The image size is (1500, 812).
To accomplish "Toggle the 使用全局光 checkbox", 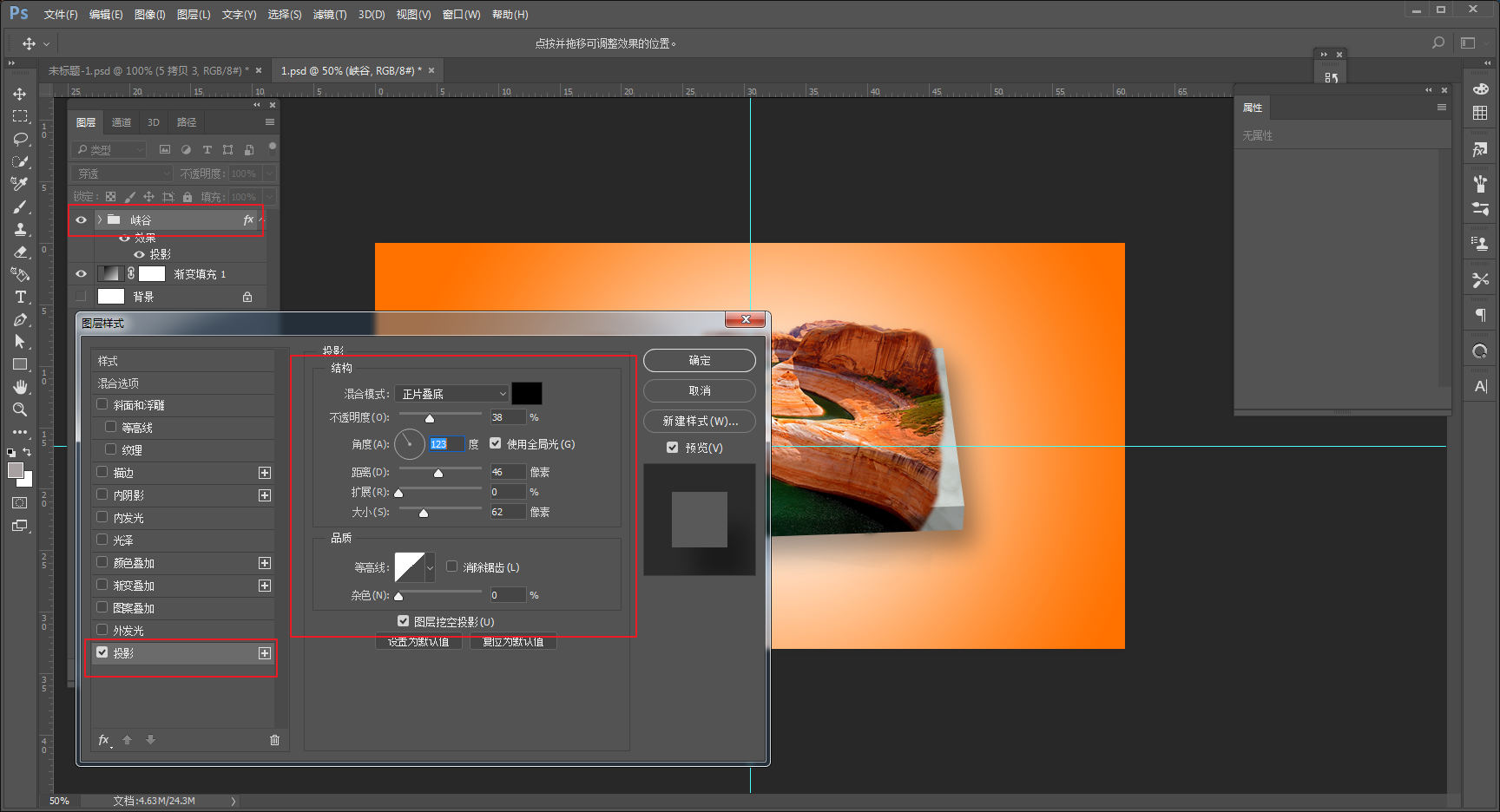I will tap(496, 443).
